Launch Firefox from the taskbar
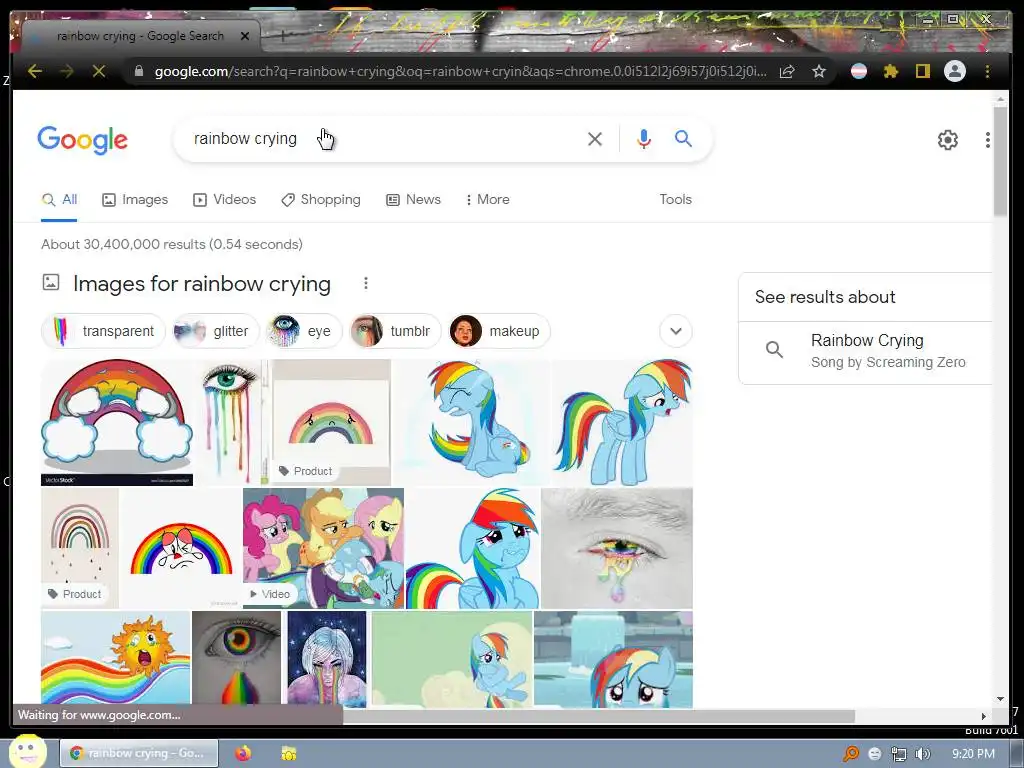1024x768 pixels. 243,753
